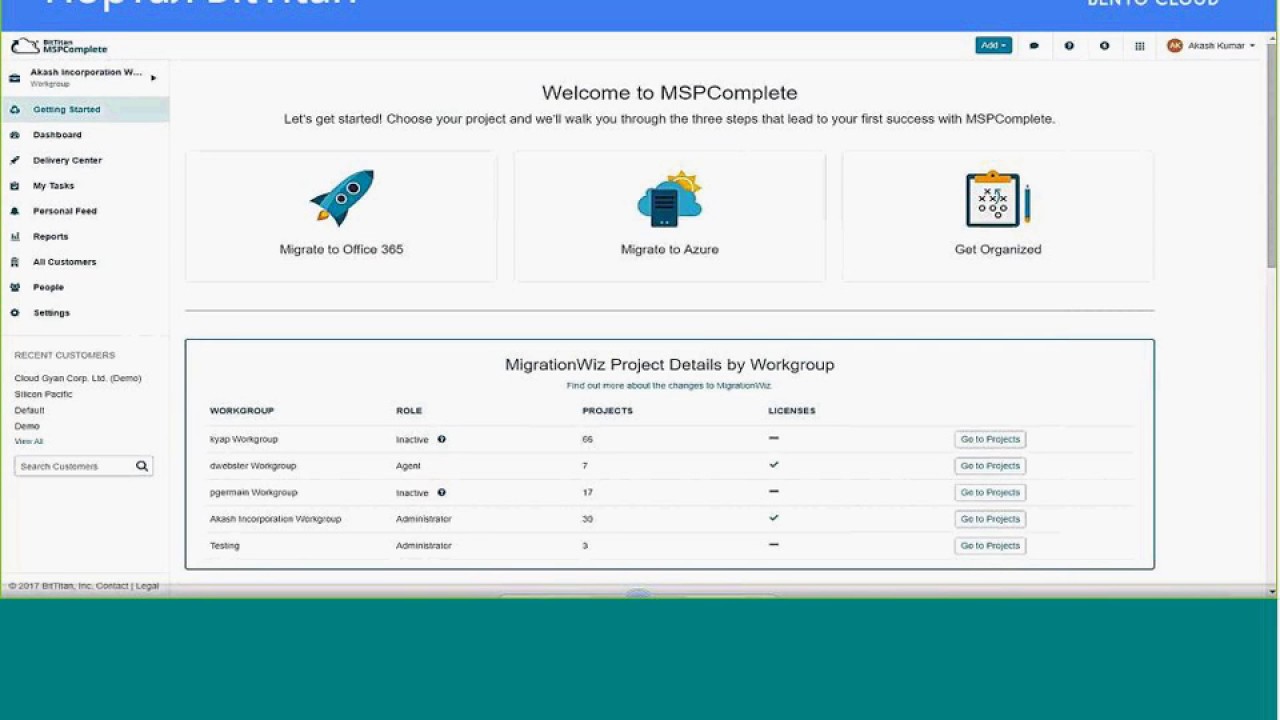This screenshot has height=720, width=1280.
Task: Click Go to Projects for dwebster Workgroup
Action: (x=990, y=466)
